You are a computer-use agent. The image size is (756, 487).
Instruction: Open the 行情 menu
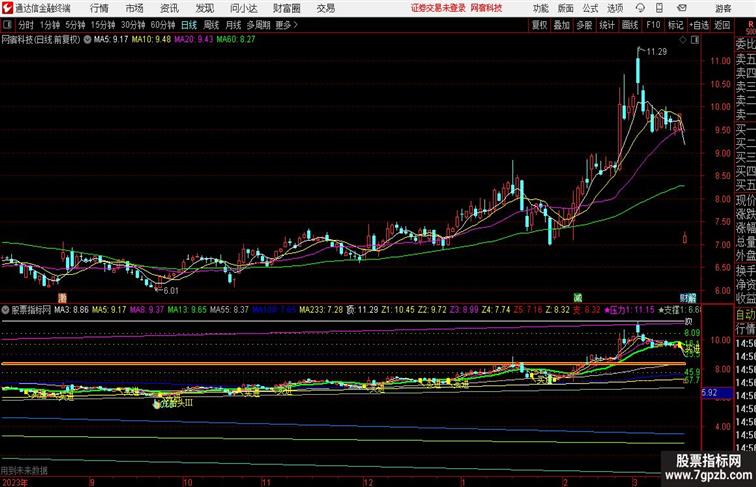[99, 8]
